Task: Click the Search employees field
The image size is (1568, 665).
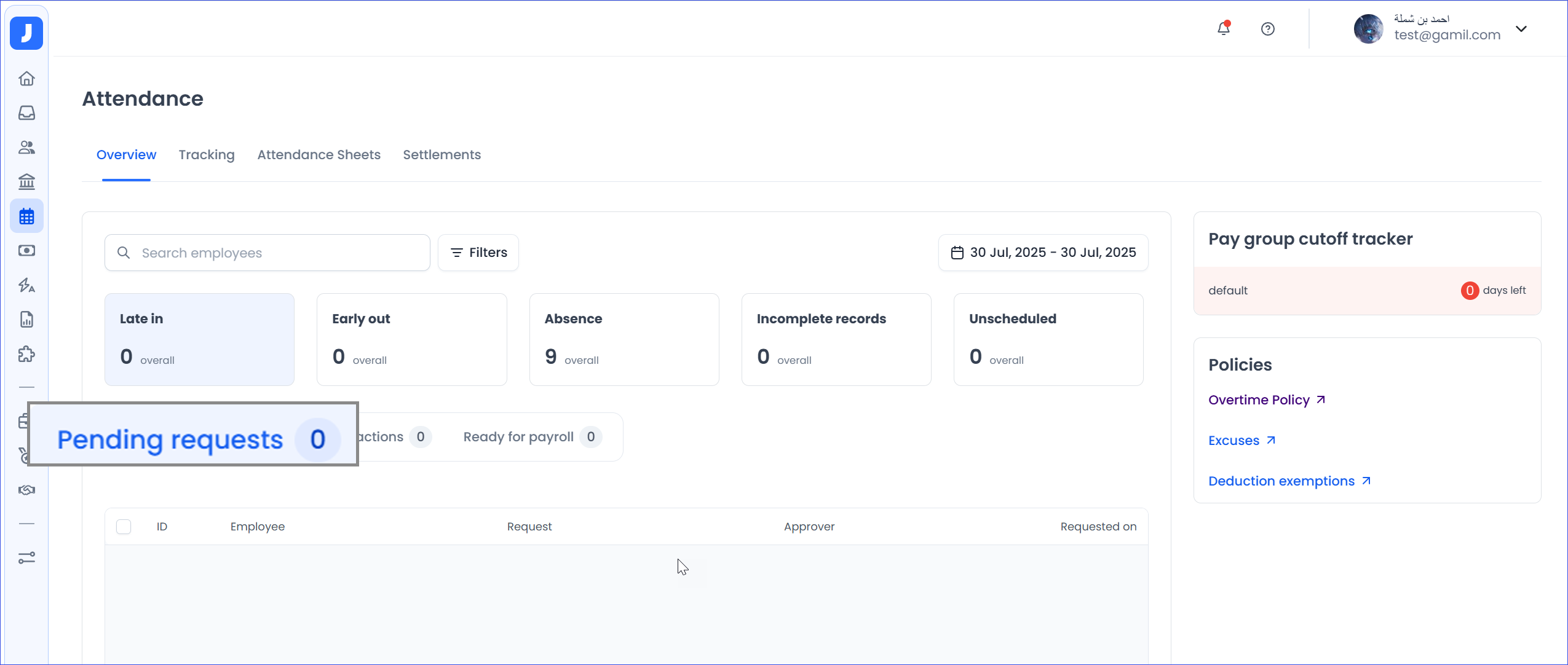Action: click(x=267, y=253)
